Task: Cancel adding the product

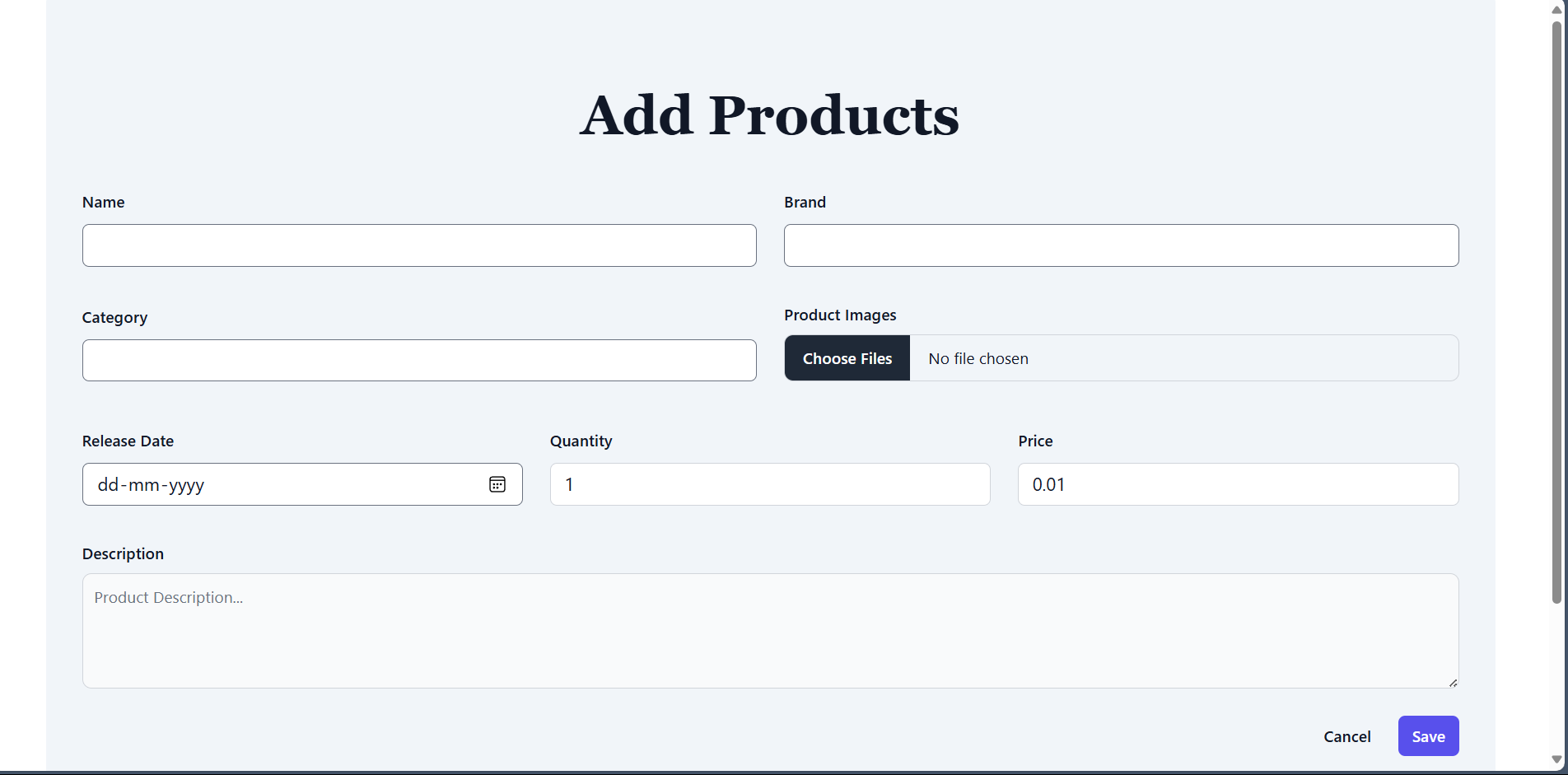Action: click(1347, 735)
